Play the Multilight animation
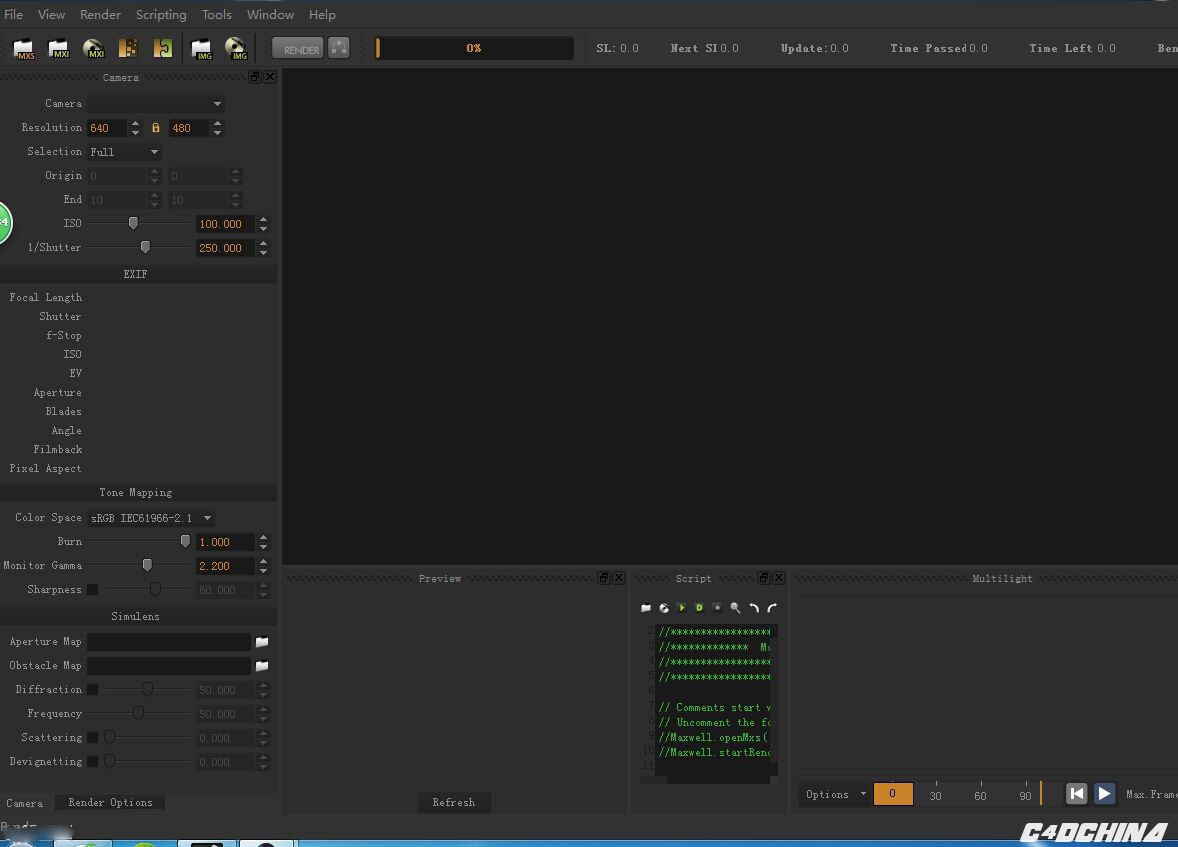1178x847 pixels. coord(1104,794)
